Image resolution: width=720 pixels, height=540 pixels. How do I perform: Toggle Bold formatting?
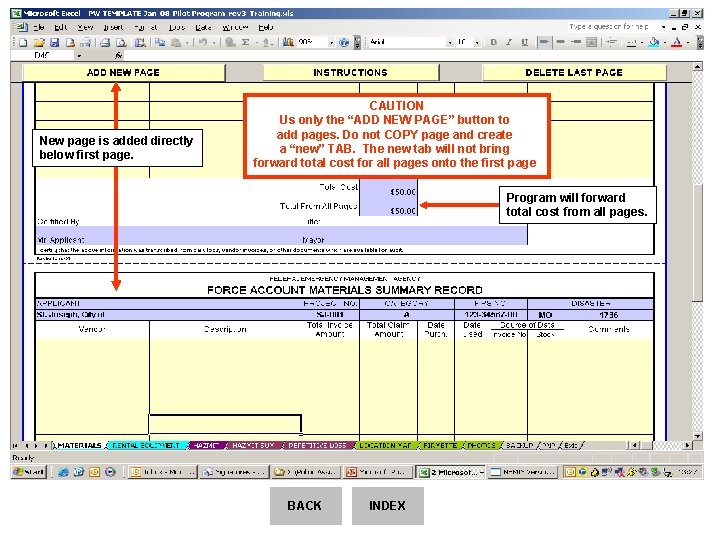click(x=493, y=42)
